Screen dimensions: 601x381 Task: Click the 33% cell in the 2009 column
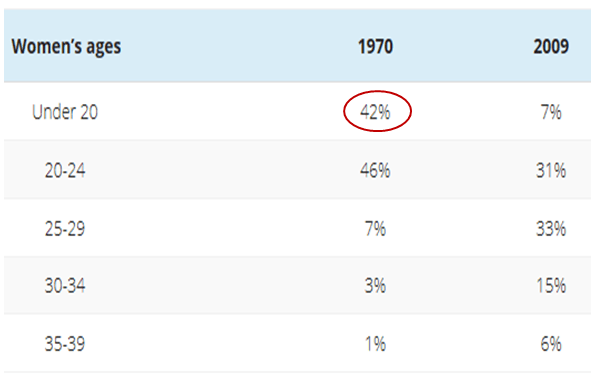tap(551, 228)
